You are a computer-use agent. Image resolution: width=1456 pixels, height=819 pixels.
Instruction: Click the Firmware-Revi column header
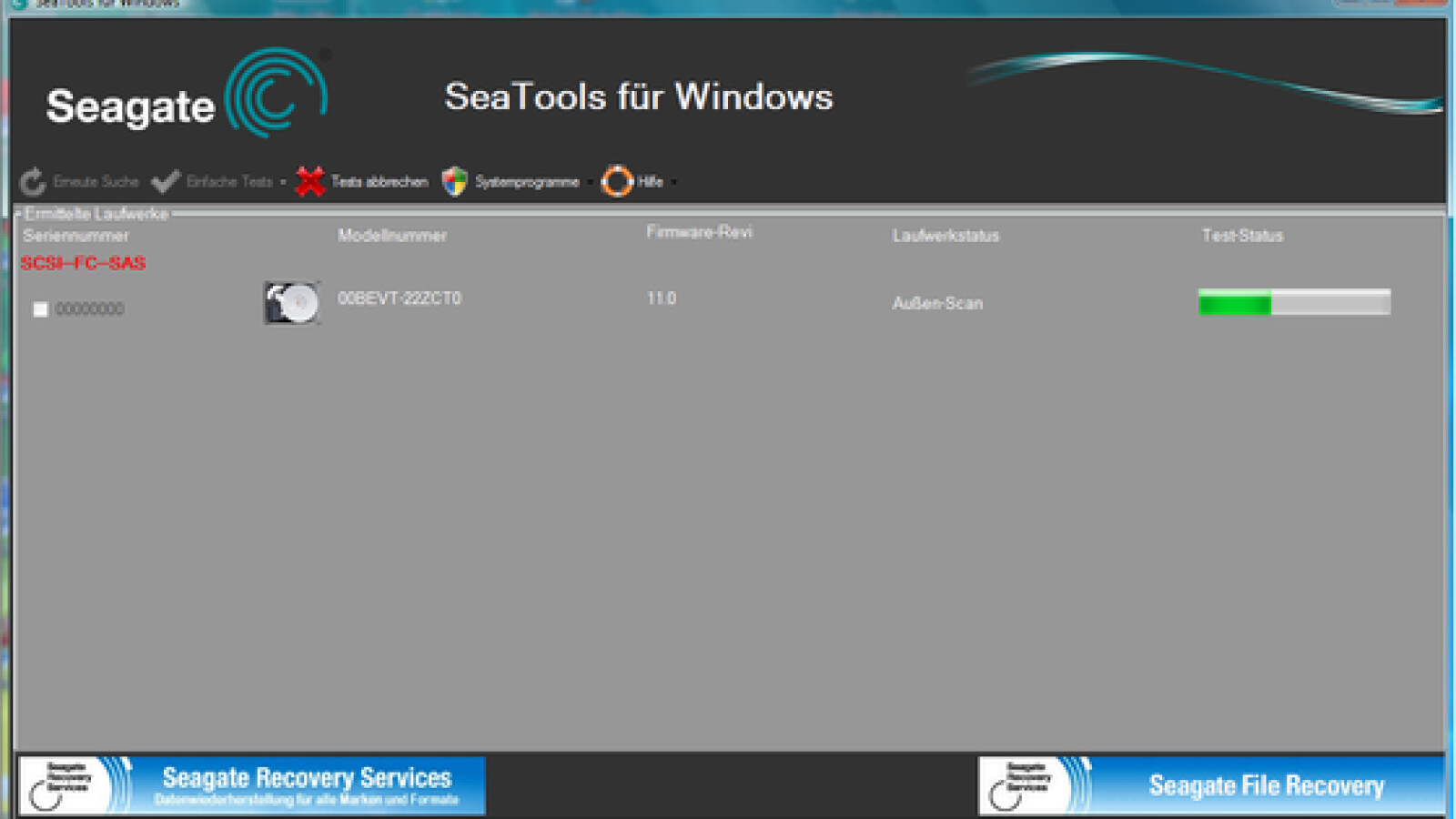coord(699,232)
